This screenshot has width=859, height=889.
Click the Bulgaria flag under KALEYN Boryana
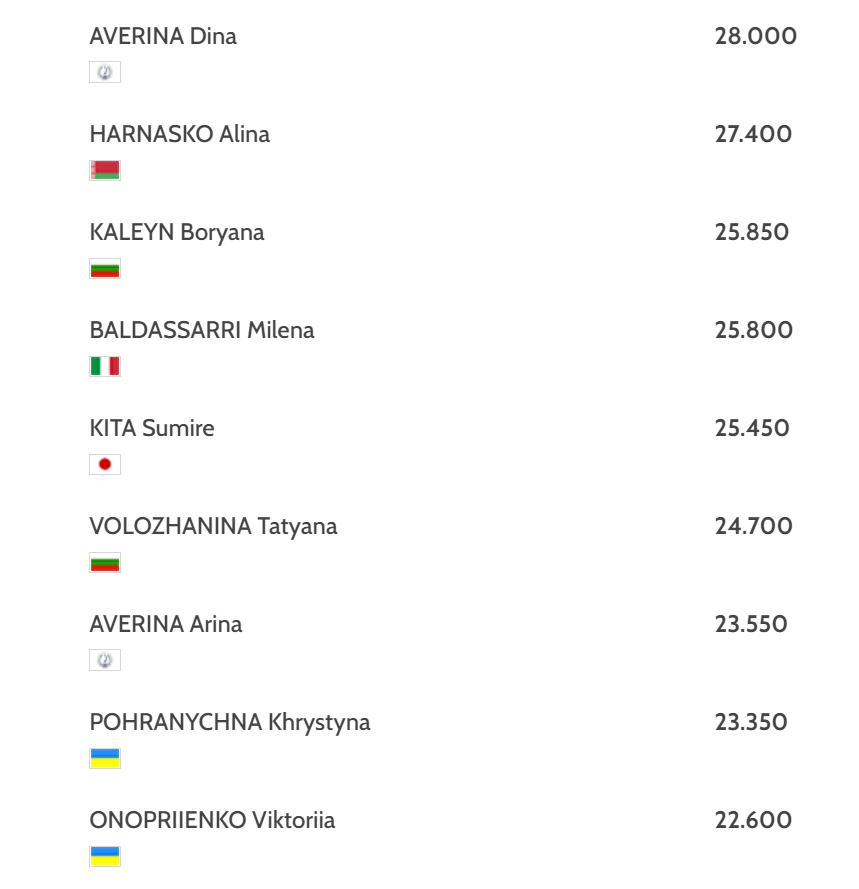coord(105,268)
